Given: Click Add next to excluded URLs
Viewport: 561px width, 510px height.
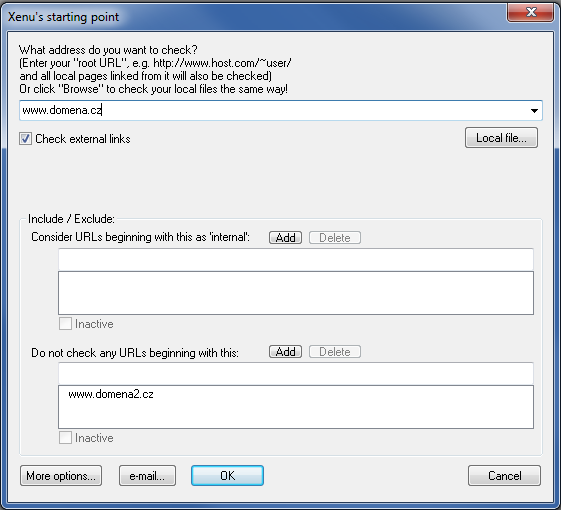Looking at the screenshot, I should 285,352.
